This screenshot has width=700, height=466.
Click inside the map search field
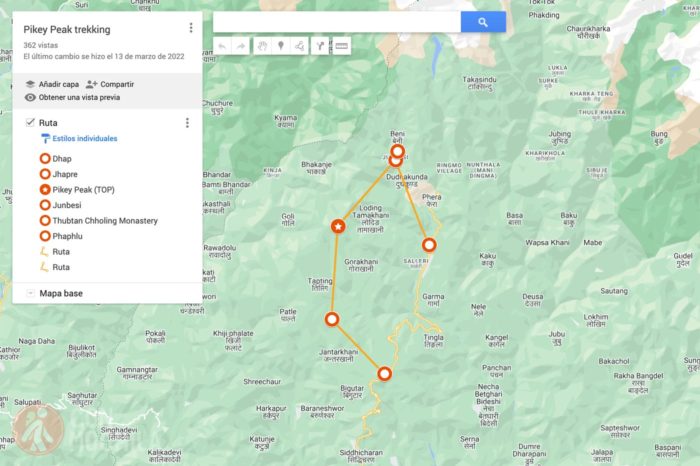coord(337,22)
